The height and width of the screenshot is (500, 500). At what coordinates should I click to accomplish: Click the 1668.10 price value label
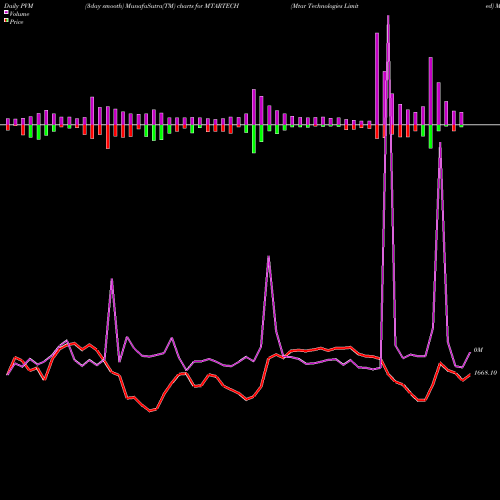pyautogui.click(x=485, y=373)
